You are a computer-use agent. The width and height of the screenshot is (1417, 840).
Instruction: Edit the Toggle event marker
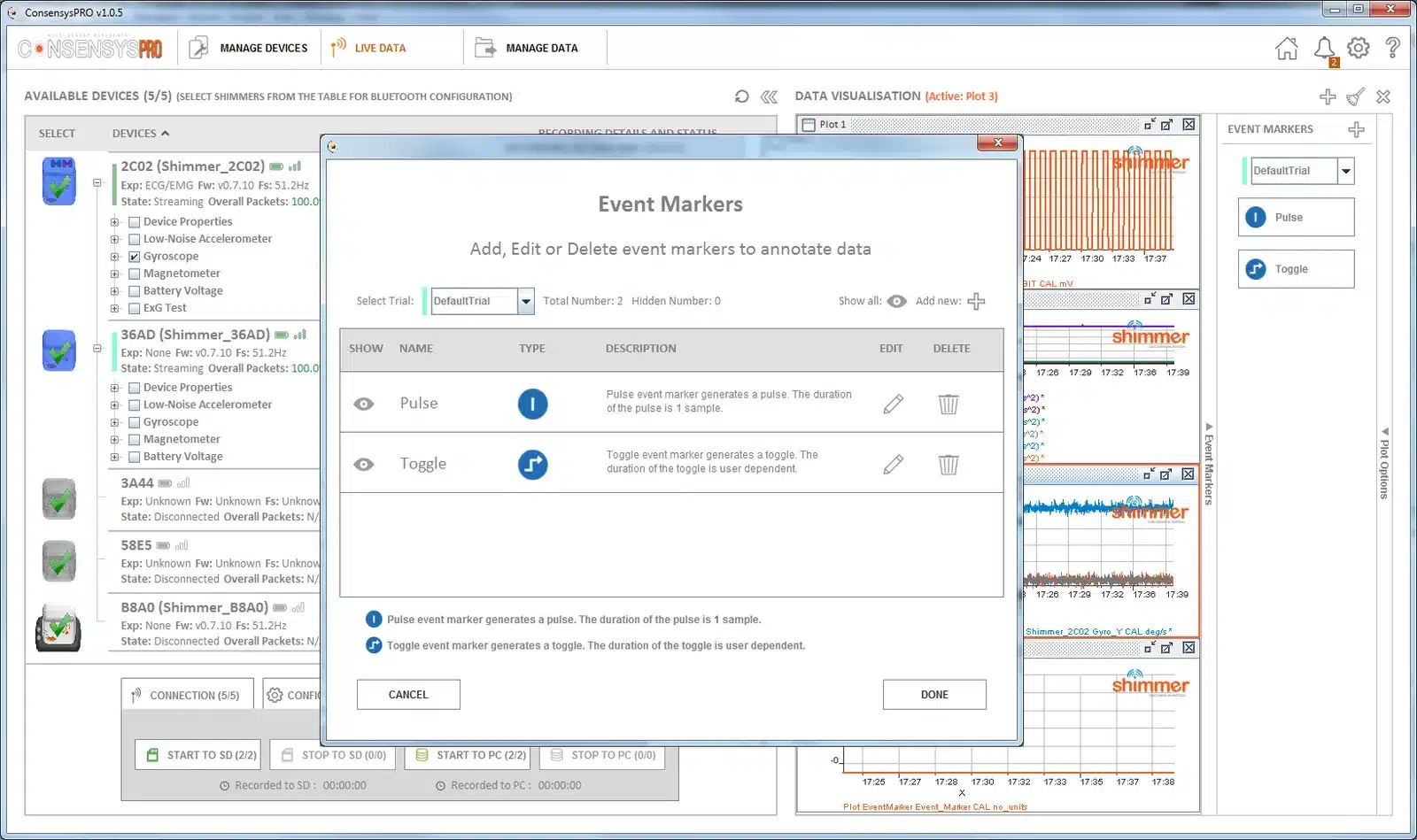[894, 464]
